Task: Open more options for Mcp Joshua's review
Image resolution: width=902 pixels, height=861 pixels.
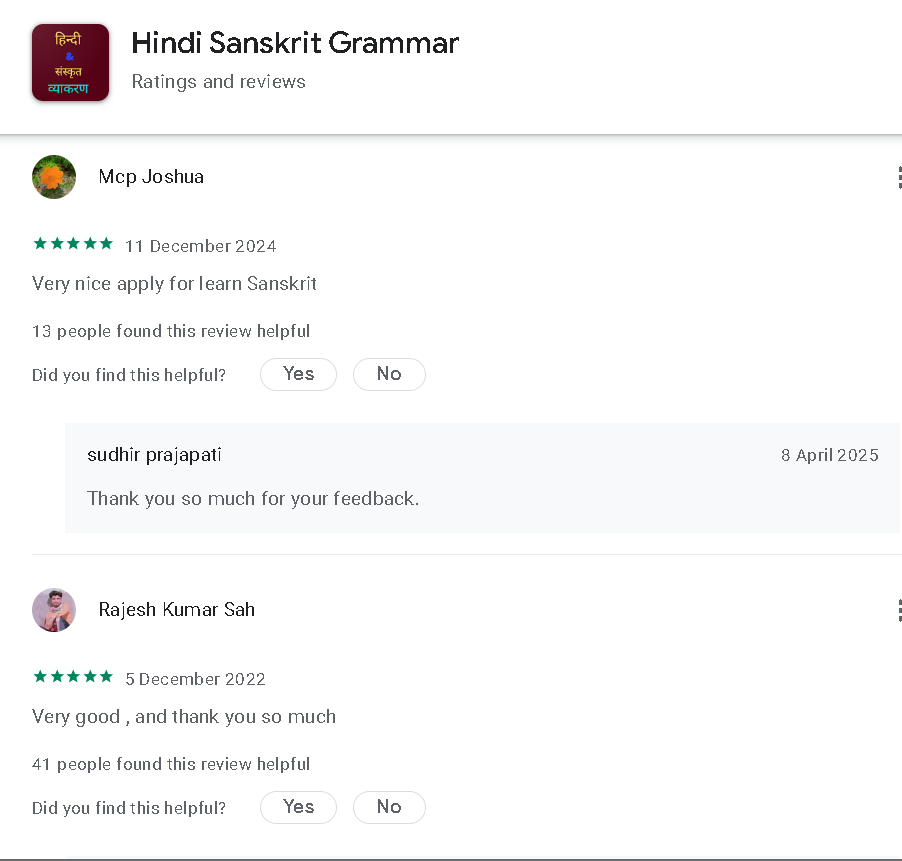Action: click(x=898, y=178)
